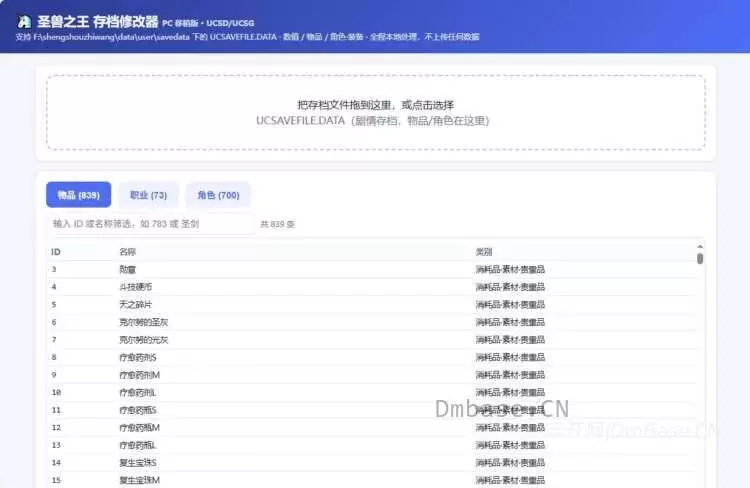Click the ID cell showing 4
Screen dimensions: 750x488
[x=54, y=287]
